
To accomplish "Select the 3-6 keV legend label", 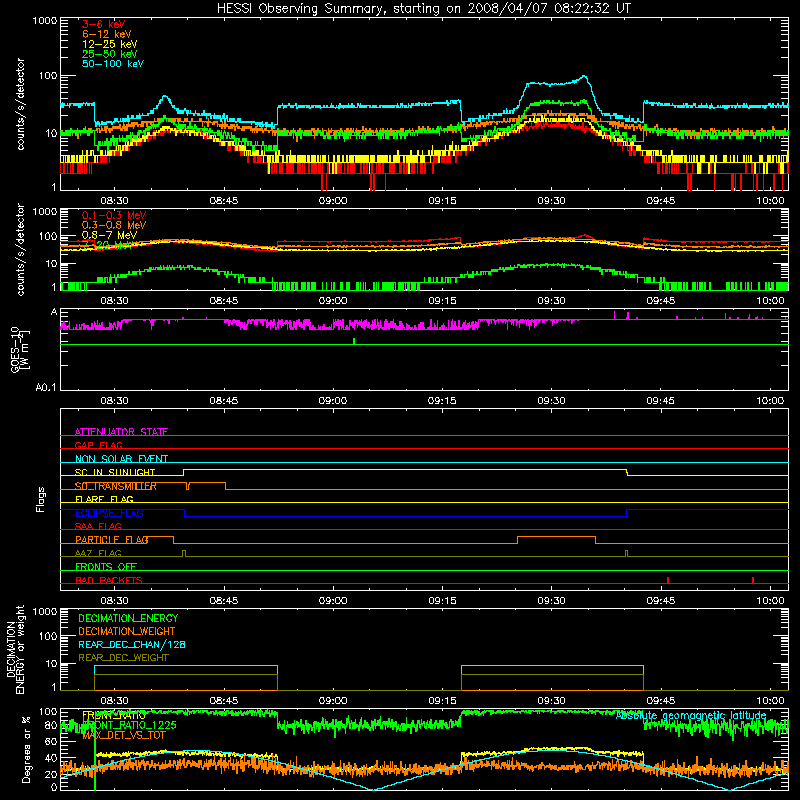I will pyautogui.click(x=103, y=24).
